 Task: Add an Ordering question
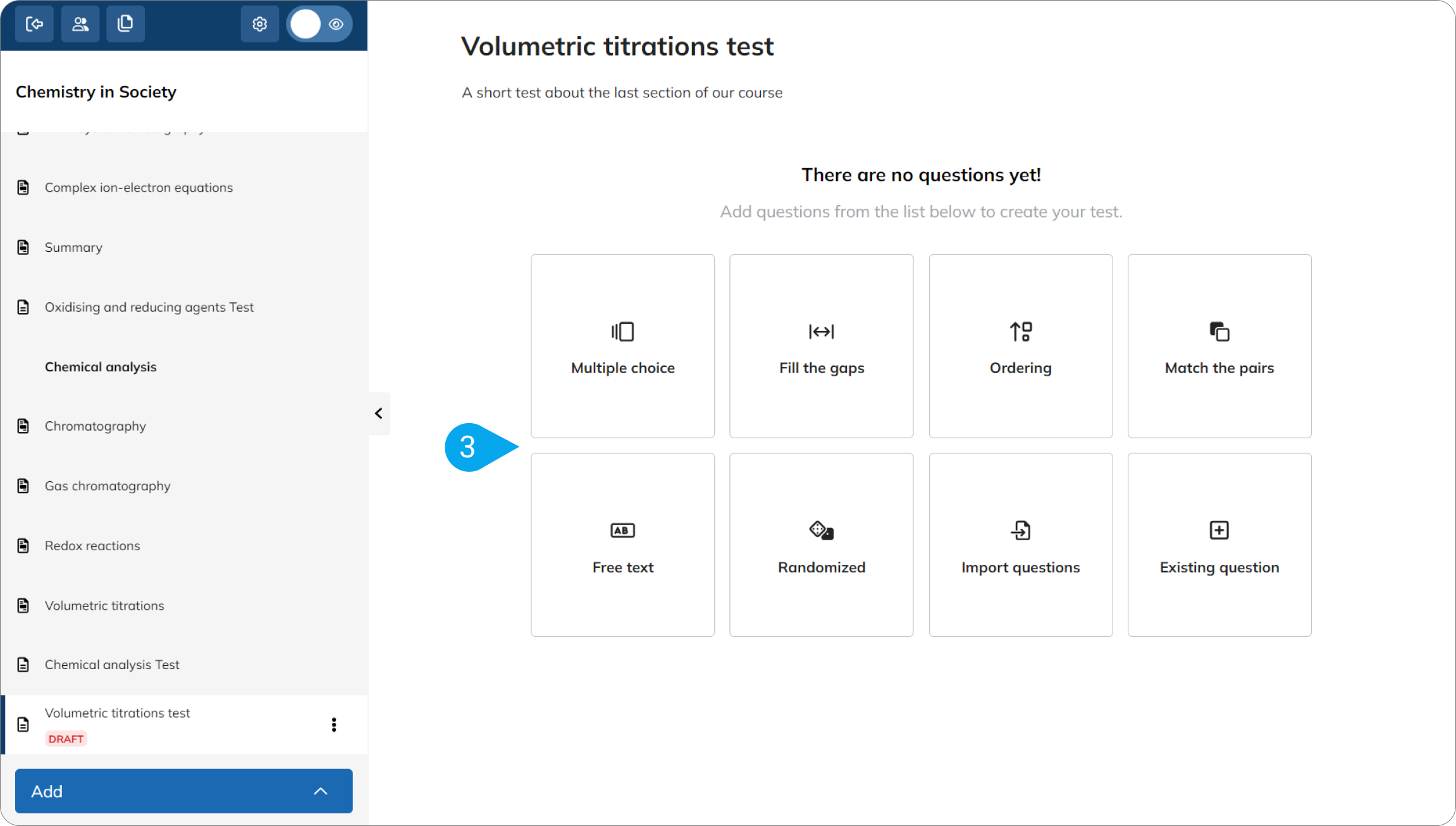1020,346
